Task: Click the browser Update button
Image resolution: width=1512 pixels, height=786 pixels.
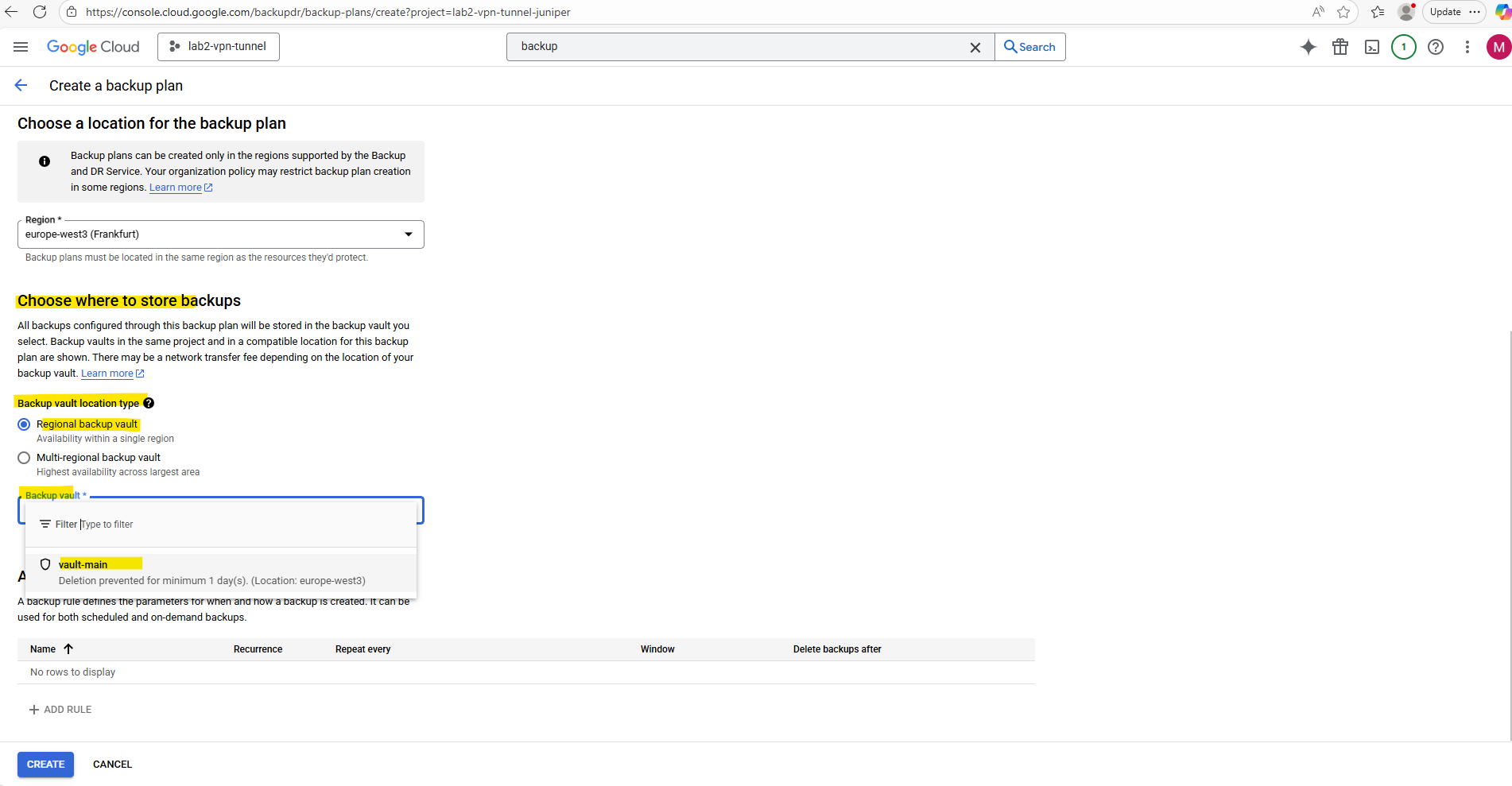Action: [1445, 12]
